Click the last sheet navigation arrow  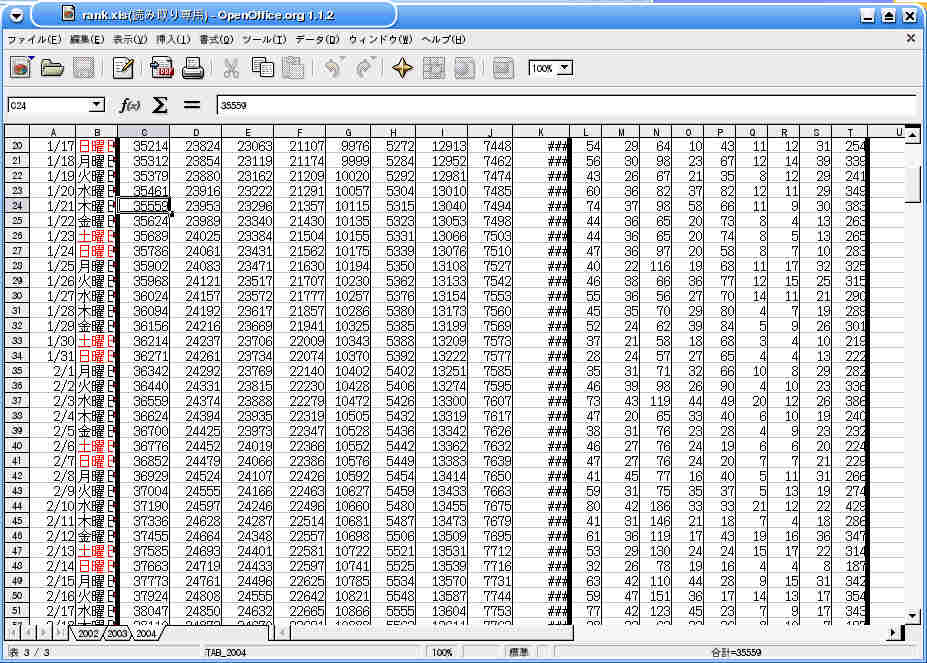pyautogui.click(x=60, y=633)
